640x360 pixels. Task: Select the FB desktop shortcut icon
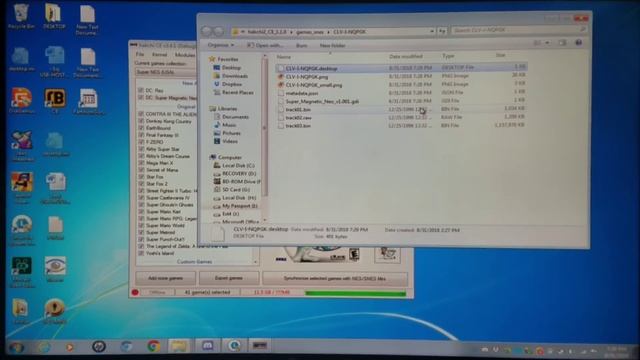tap(54, 99)
